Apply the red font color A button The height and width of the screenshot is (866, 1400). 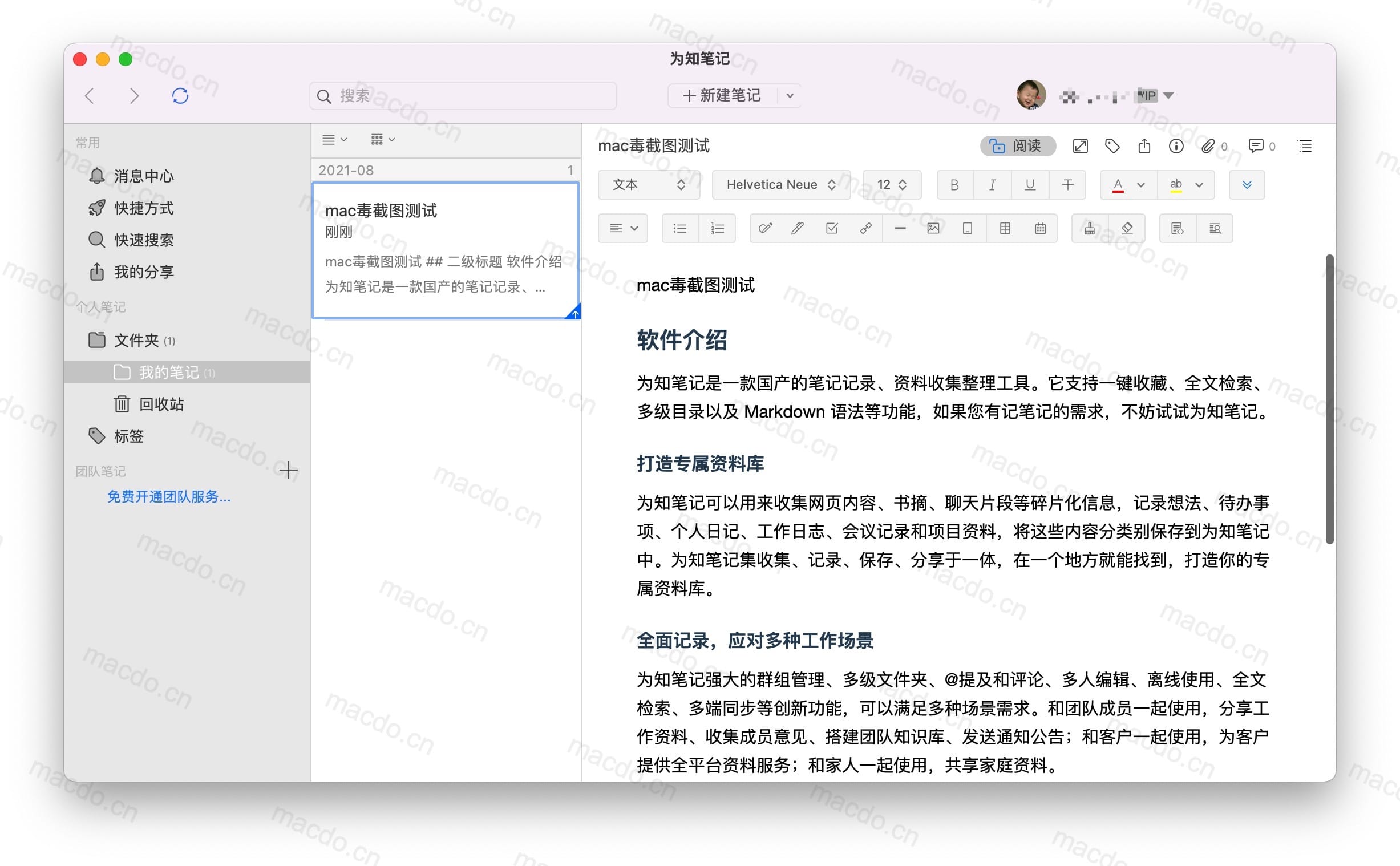coord(1118,185)
